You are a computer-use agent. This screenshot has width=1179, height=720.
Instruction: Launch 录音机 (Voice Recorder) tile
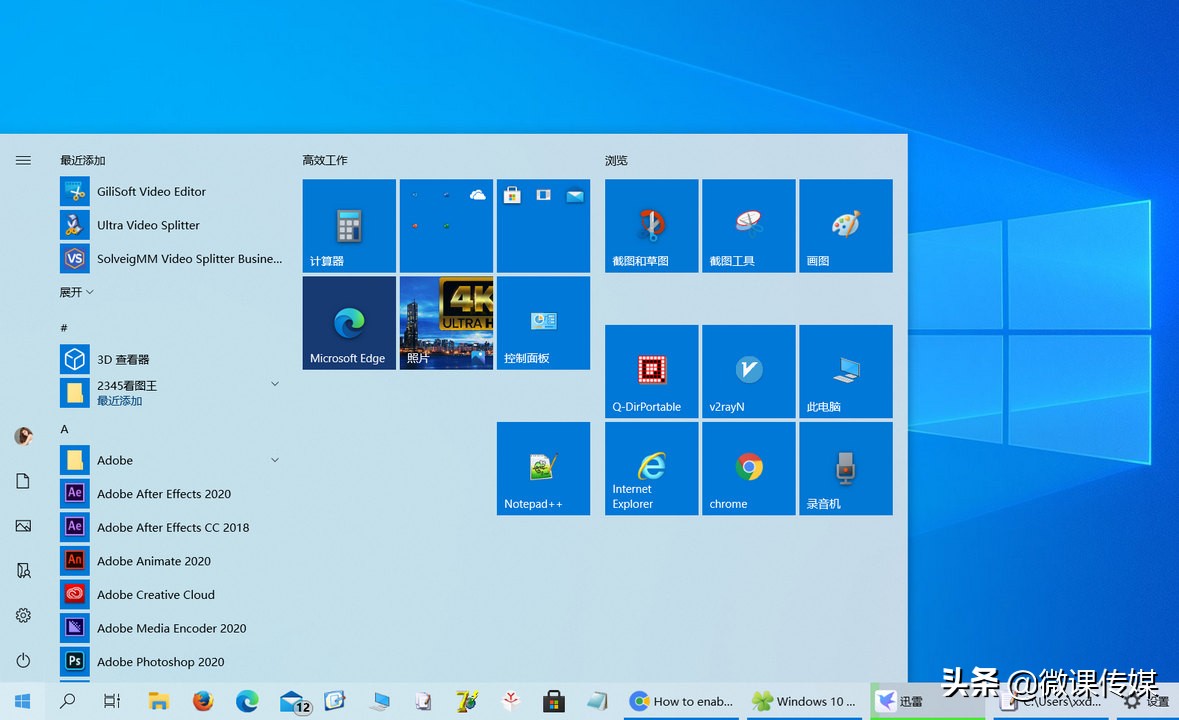845,468
